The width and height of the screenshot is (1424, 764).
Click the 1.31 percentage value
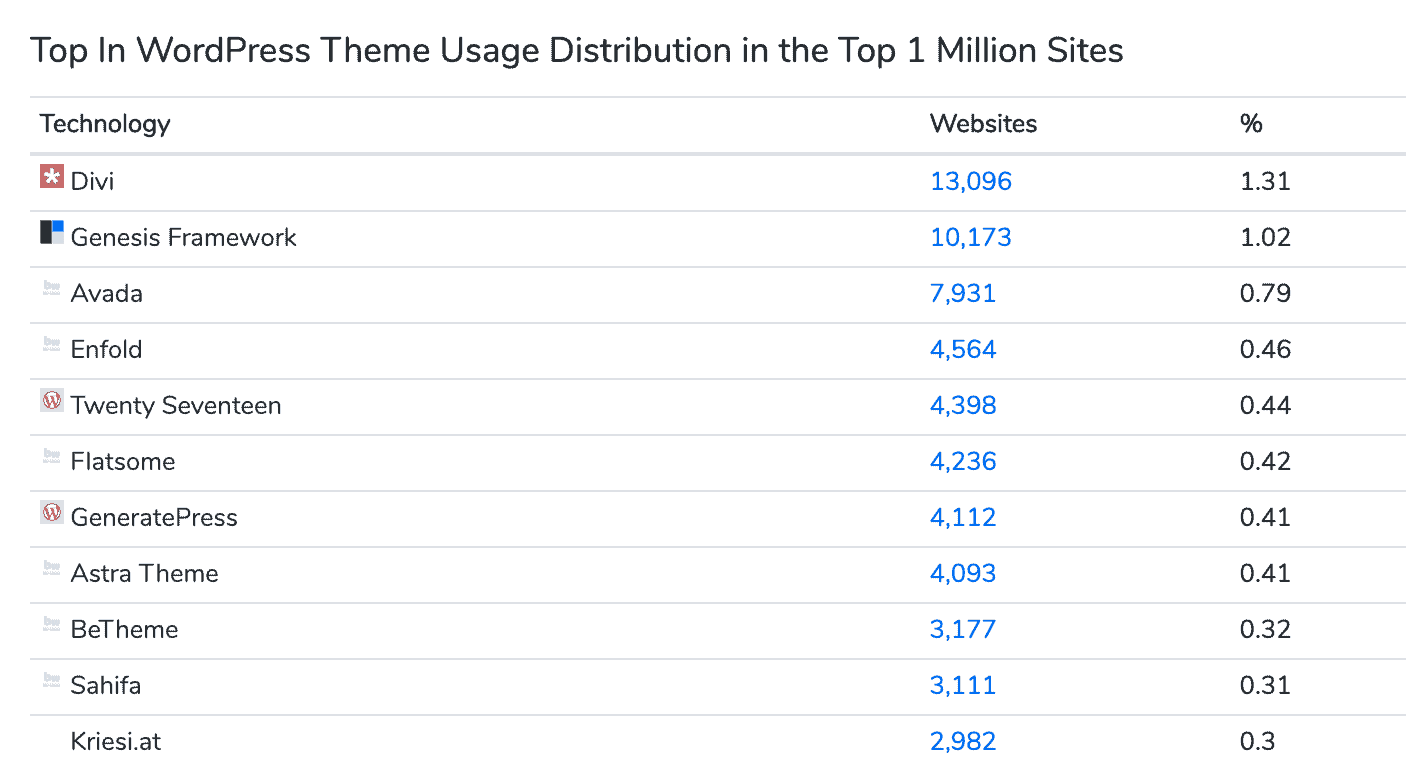click(1265, 181)
